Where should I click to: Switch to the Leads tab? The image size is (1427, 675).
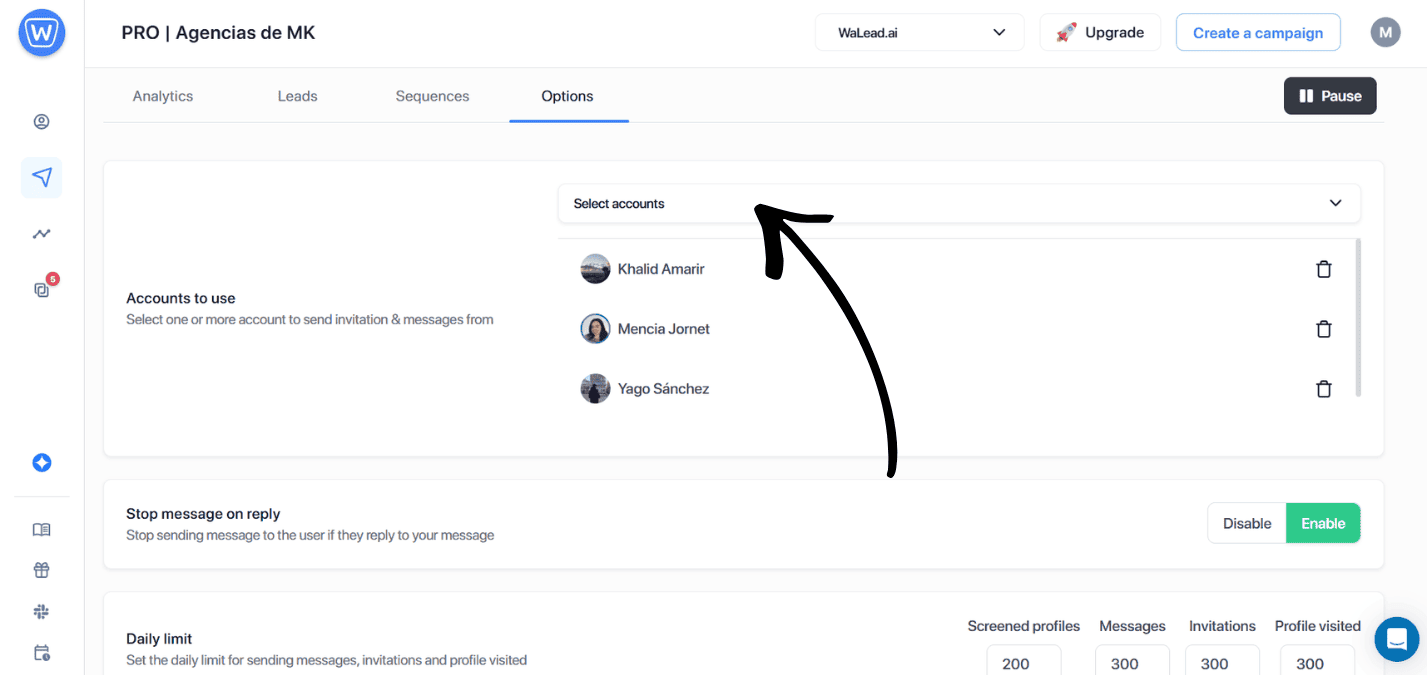coord(297,96)
